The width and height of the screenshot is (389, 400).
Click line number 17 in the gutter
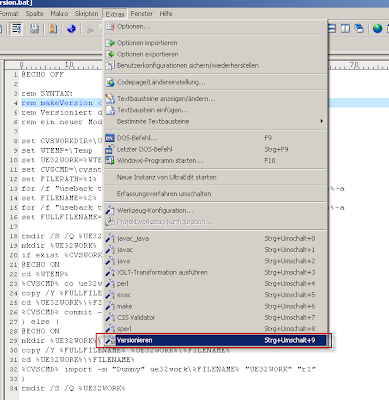(13, 227)
